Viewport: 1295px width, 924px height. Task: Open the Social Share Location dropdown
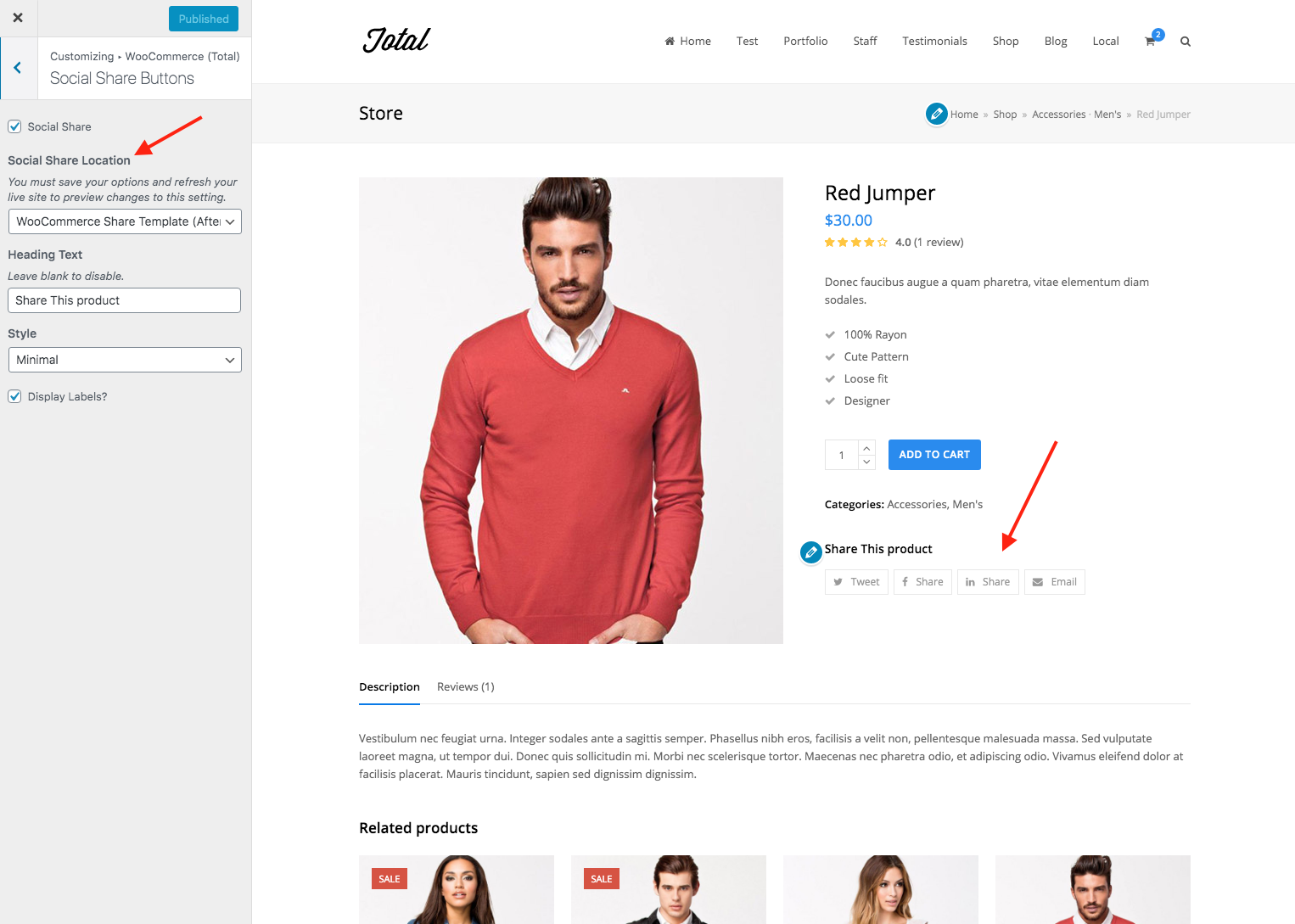125,221
